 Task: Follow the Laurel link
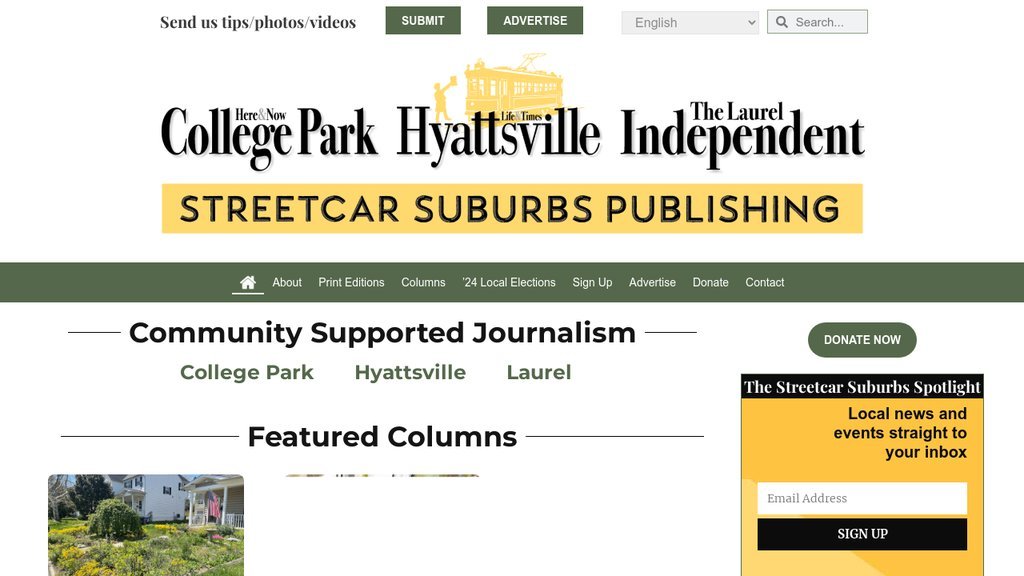pyautogui.click(x=539, y=372)
